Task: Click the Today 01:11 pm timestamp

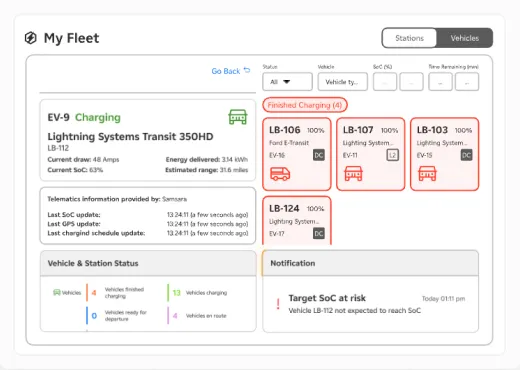Action: tap(443, 299)
